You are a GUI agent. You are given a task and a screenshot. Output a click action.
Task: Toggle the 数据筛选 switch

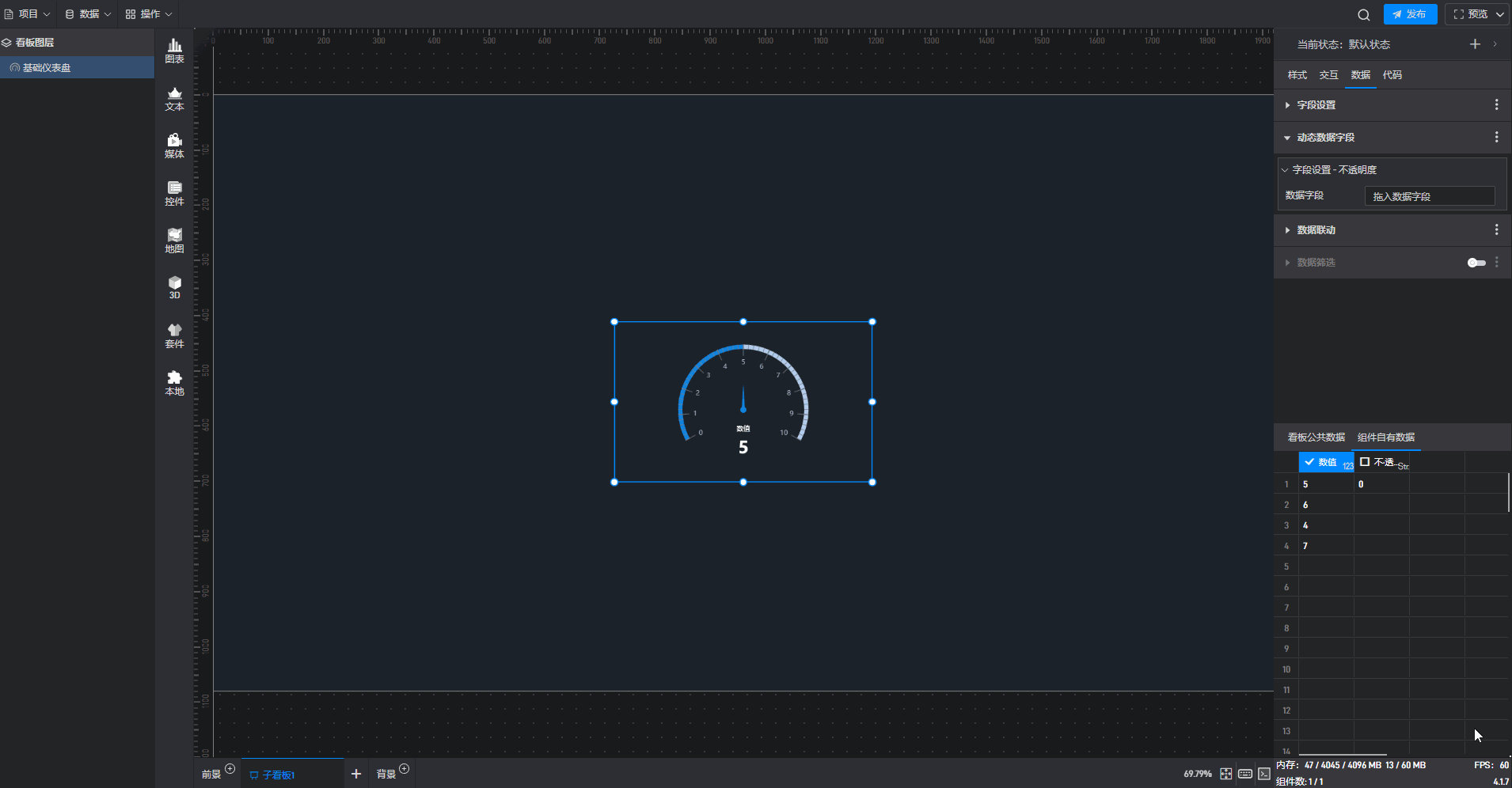point(1476,263)
